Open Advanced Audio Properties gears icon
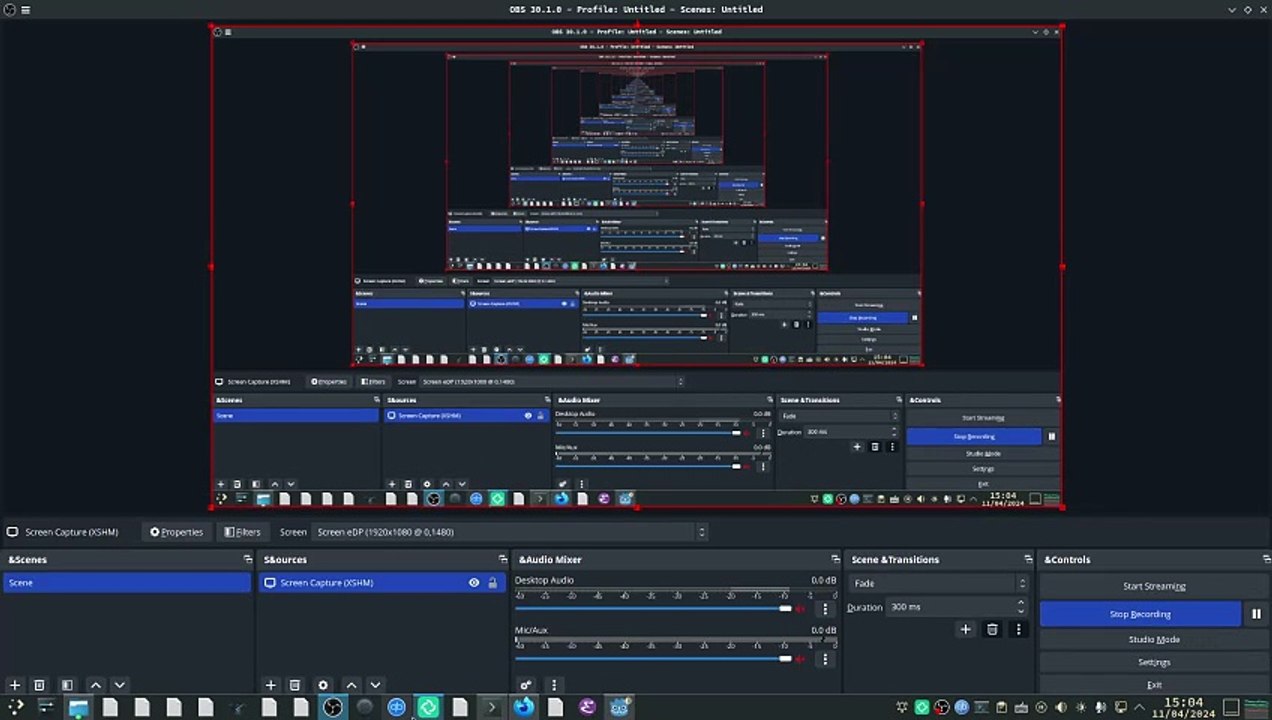The height and width of the screenshot is (720, 1272). coord(526,685)
